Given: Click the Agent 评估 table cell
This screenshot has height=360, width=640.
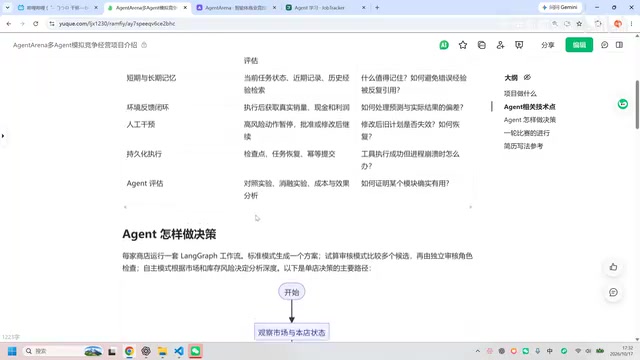Looking at the screenshot, I should 144,183.
